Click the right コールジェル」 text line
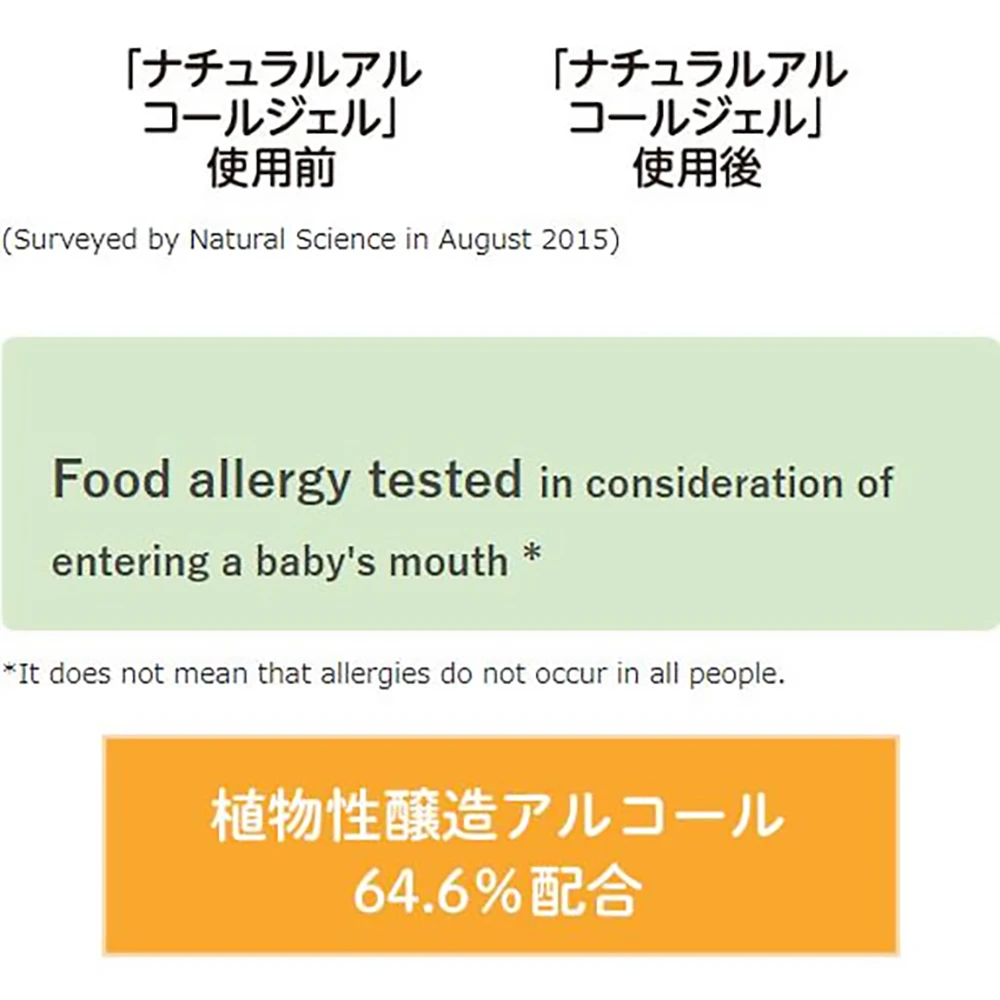This screenshot has width=1000, height=1000. [697, 121]
